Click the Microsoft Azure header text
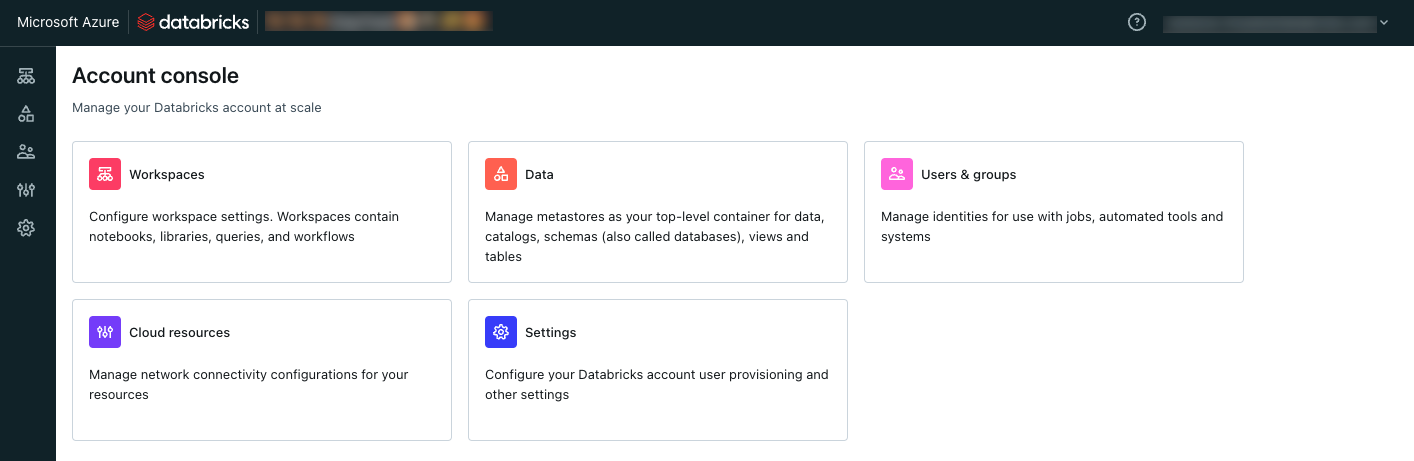This screenshot has height=461, width=1414. pyautogui.click(x=68, y=22)
